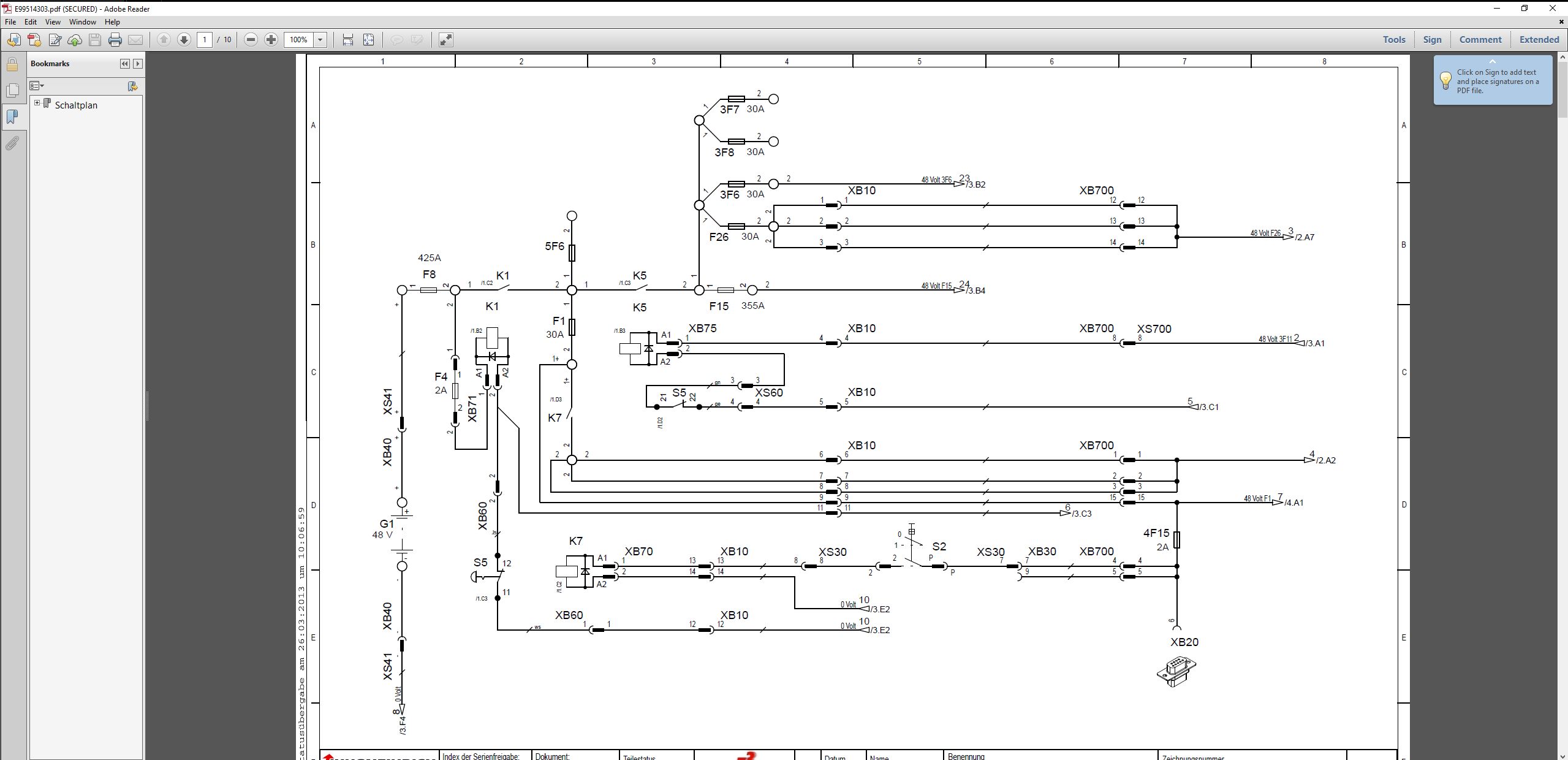Expand the Schaltplan bookmark tree
The height and width of the screenshot is (760, 1568).
[x=37, y=103]
